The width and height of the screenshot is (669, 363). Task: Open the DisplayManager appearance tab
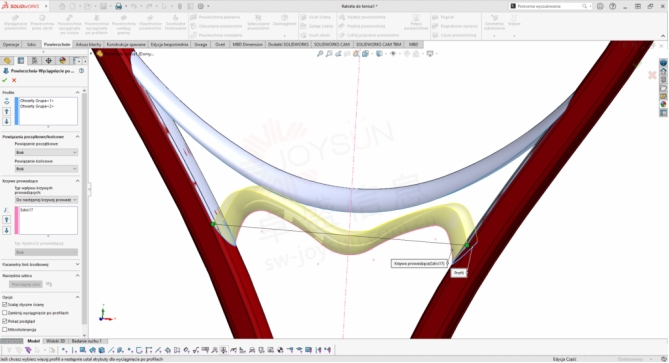pyautogui.click(x=62, y=61)
